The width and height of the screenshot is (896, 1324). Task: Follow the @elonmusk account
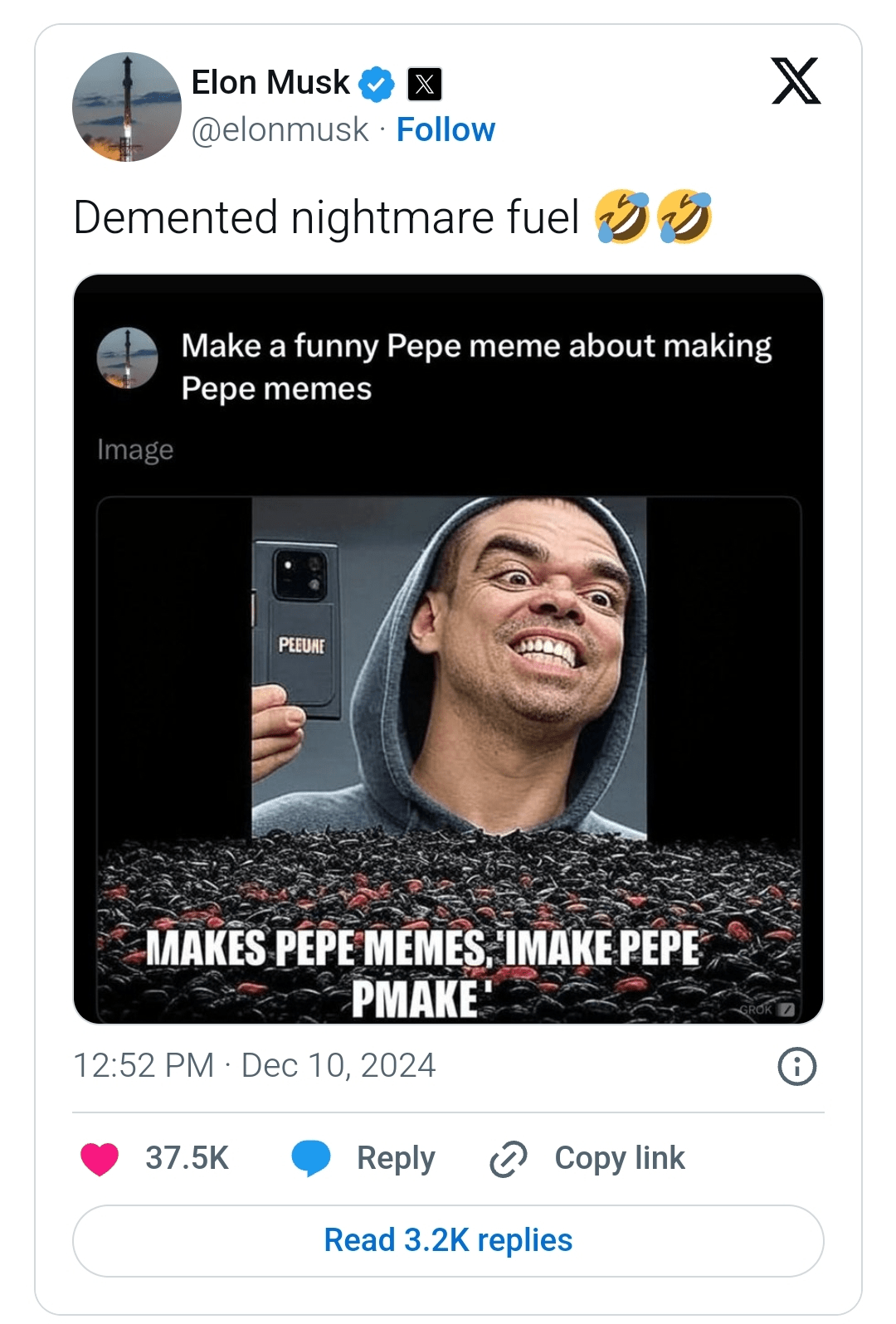pos(446,130)
